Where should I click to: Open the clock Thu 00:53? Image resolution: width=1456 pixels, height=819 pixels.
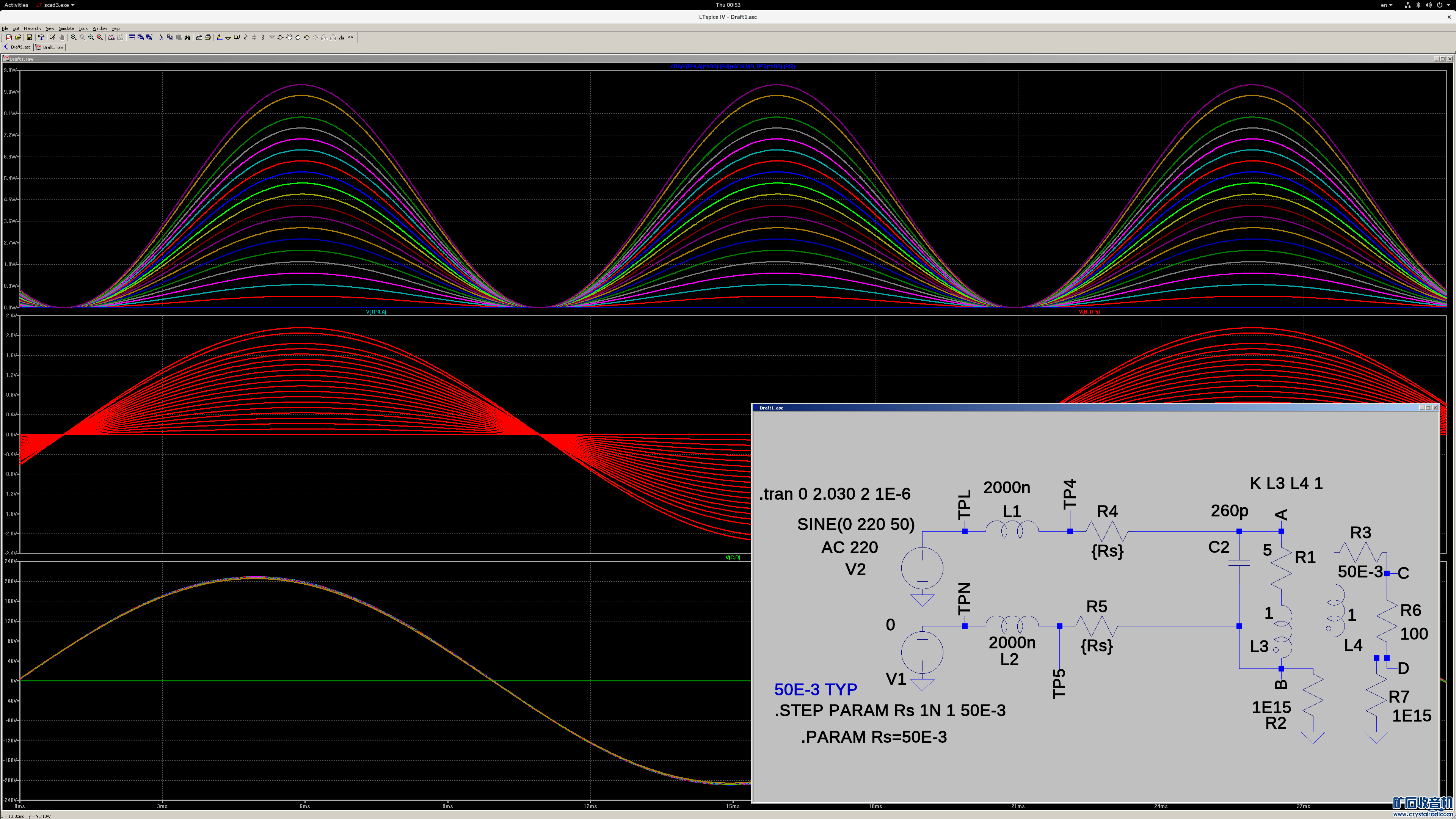pyautogui.click(x=728, y=5)
